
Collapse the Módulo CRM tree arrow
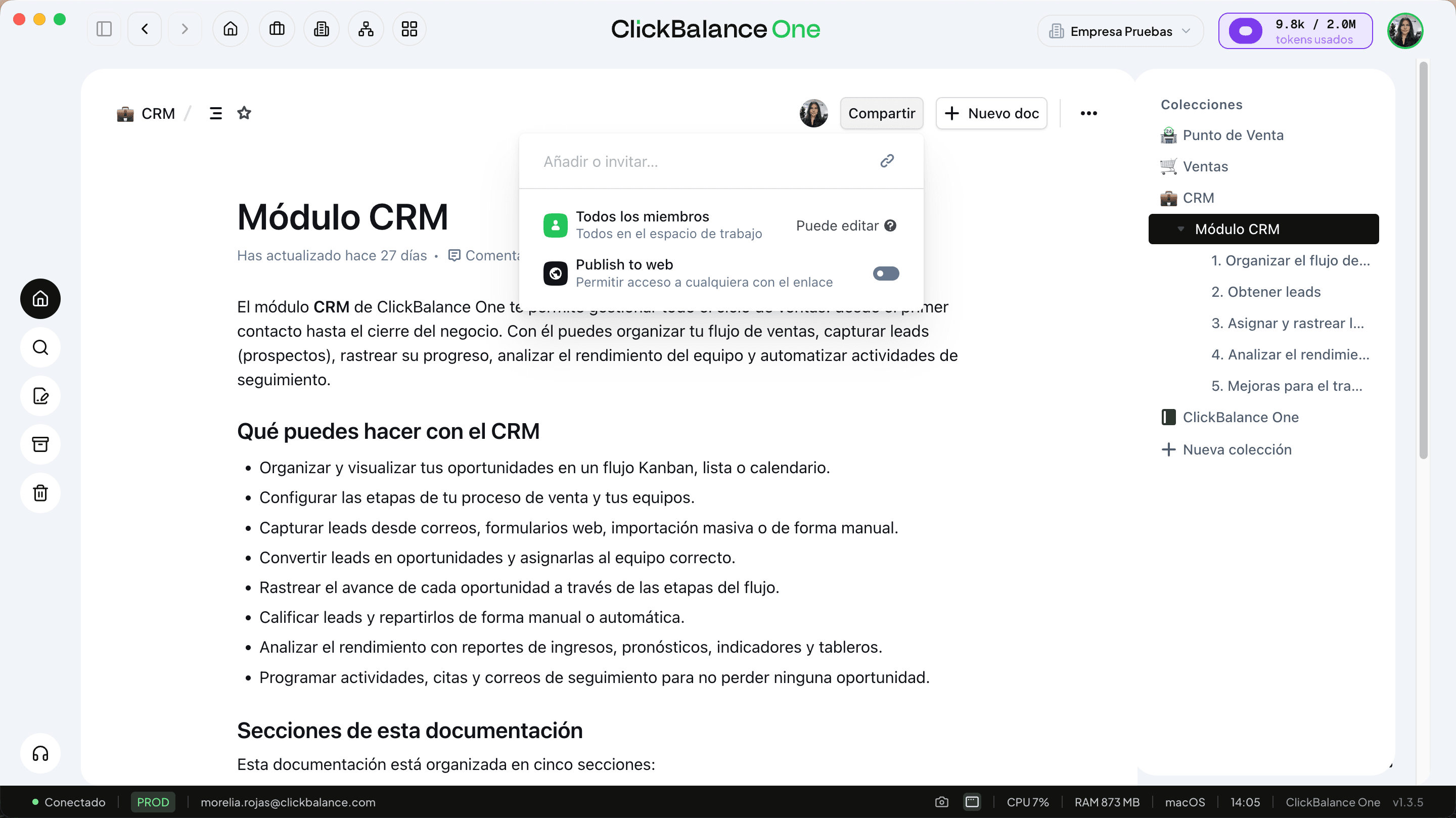point(1180,229)
